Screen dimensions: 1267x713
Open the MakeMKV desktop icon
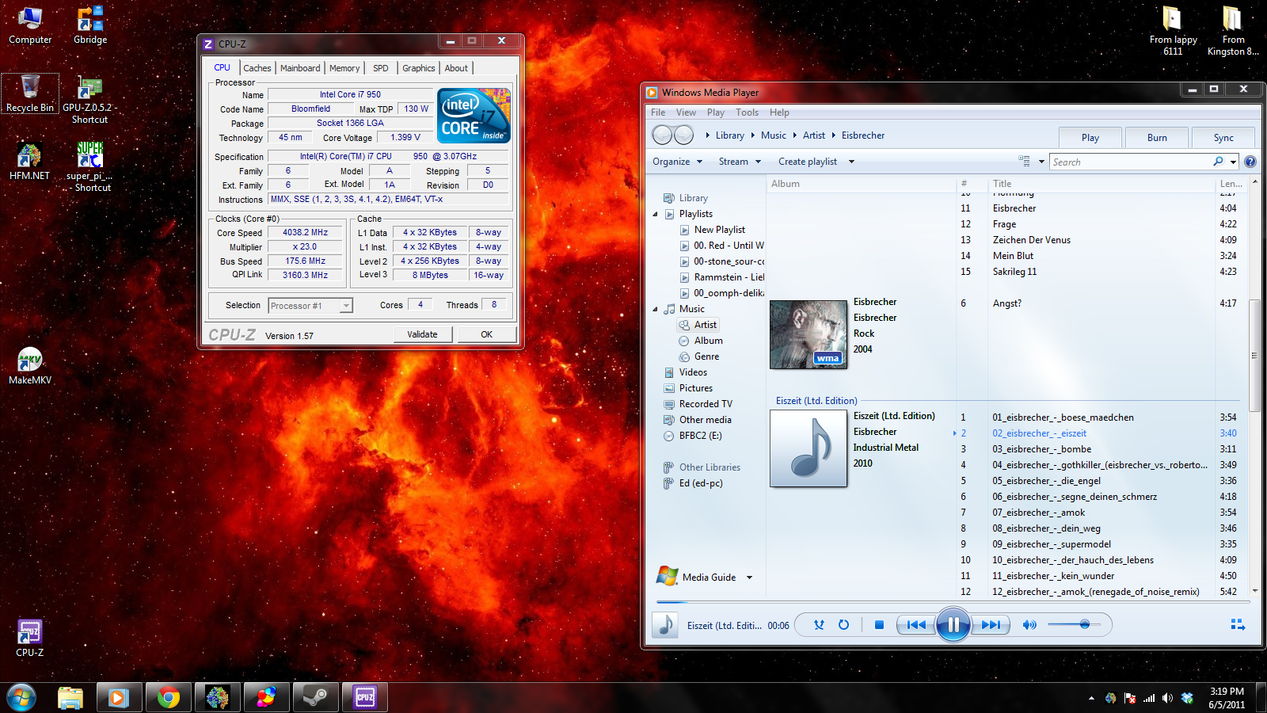click(x=30, y=366)
